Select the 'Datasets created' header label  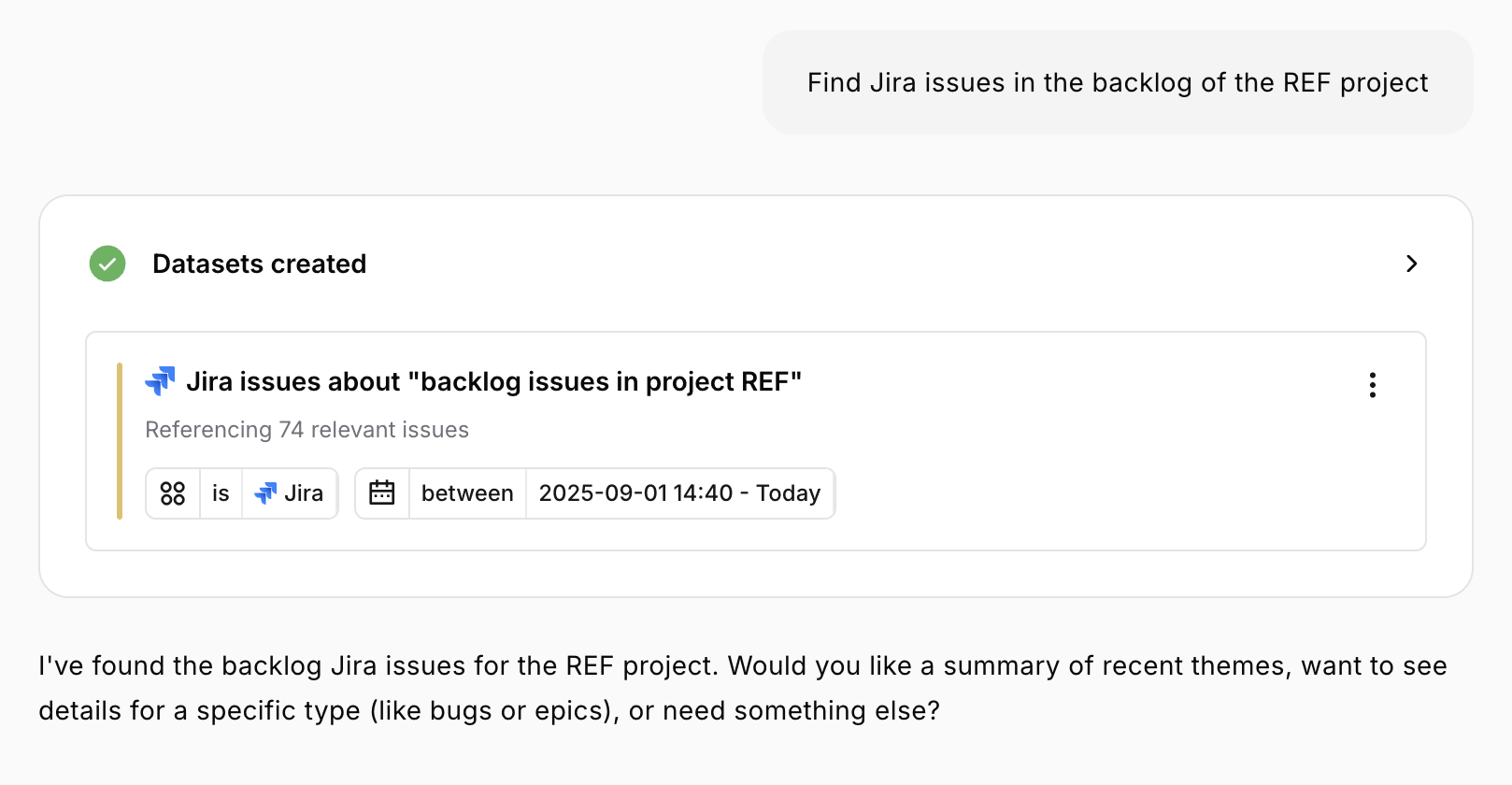click(x=259, y=264)
